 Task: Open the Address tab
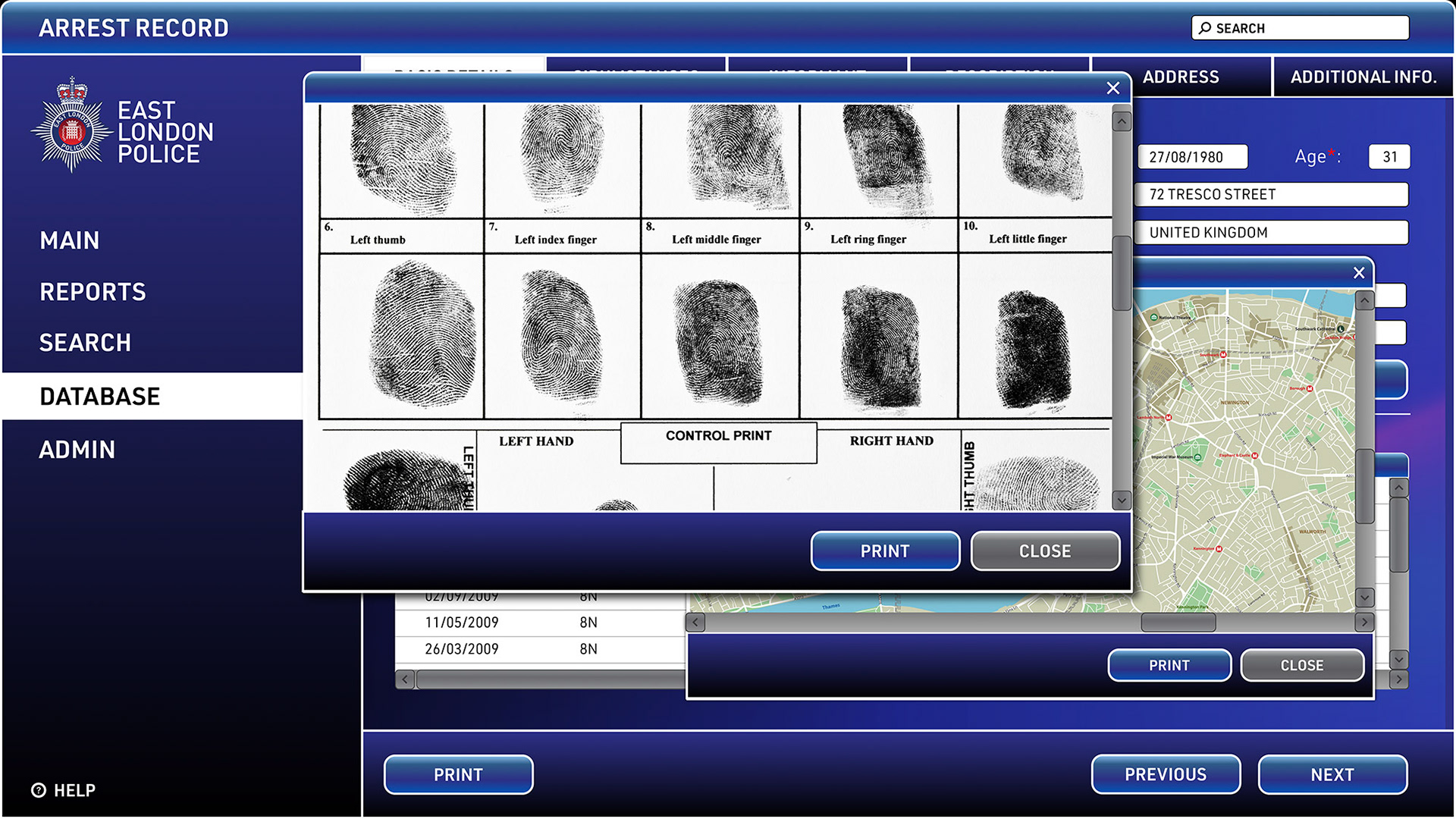point(1180,77)
